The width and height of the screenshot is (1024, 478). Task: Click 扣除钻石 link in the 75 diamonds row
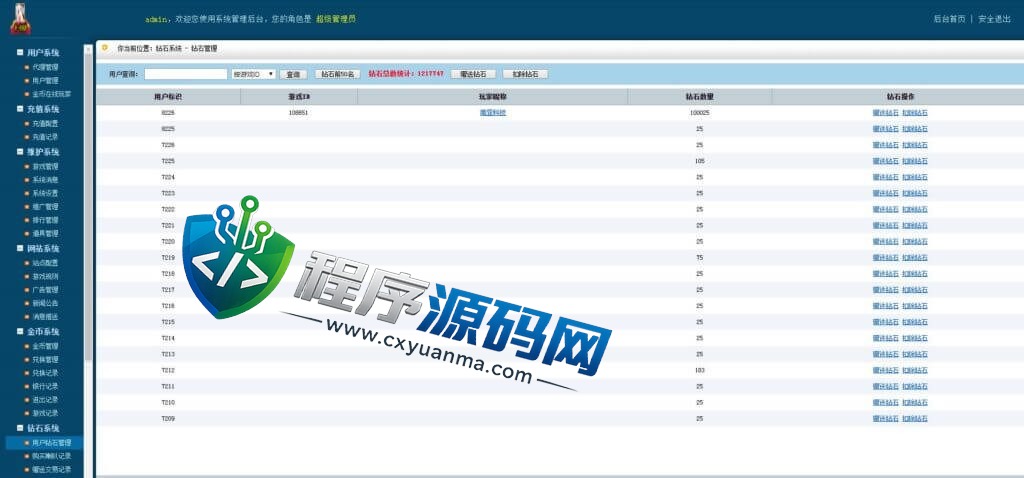pyautogui.click(x=915, y=257)
